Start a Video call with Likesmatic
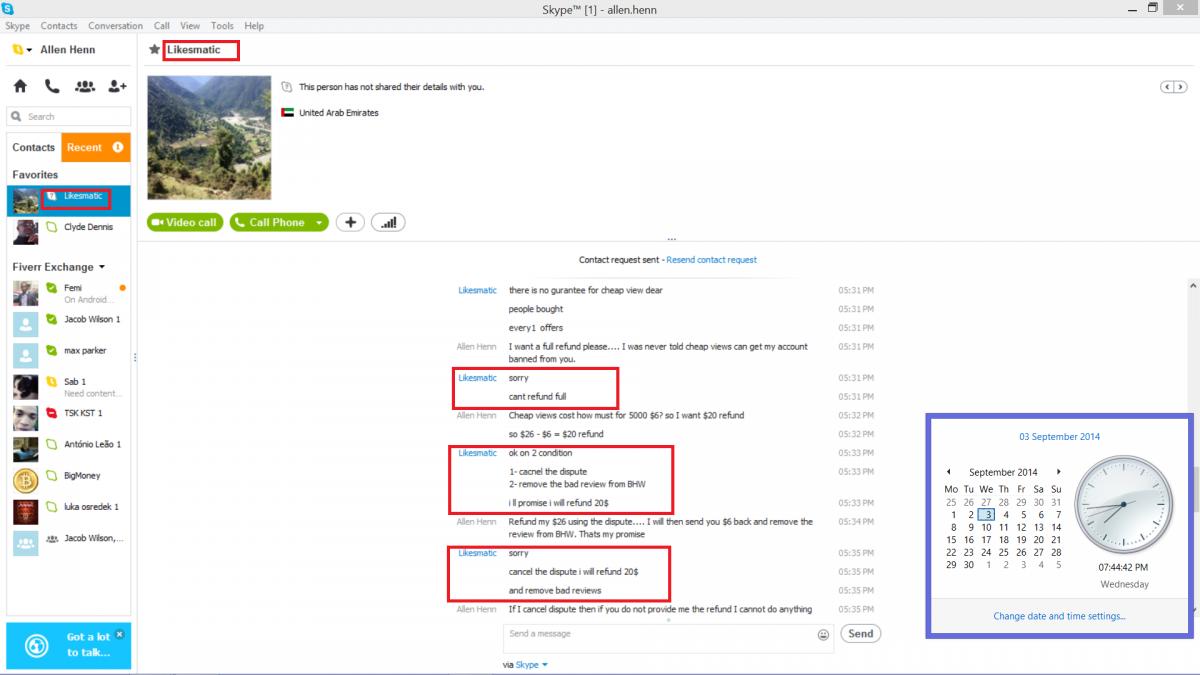 (185, 222)
